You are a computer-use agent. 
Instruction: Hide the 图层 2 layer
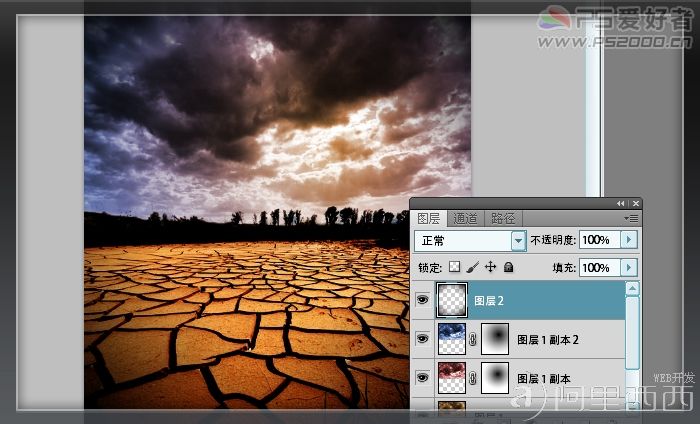pos(422,299)
